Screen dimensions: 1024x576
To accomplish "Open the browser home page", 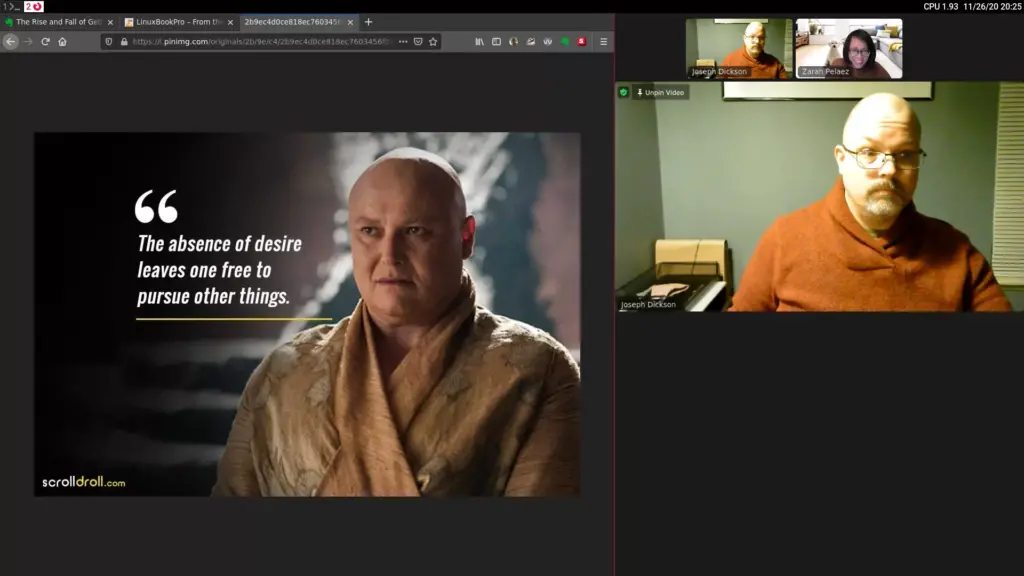I will (x=62, y=41).
